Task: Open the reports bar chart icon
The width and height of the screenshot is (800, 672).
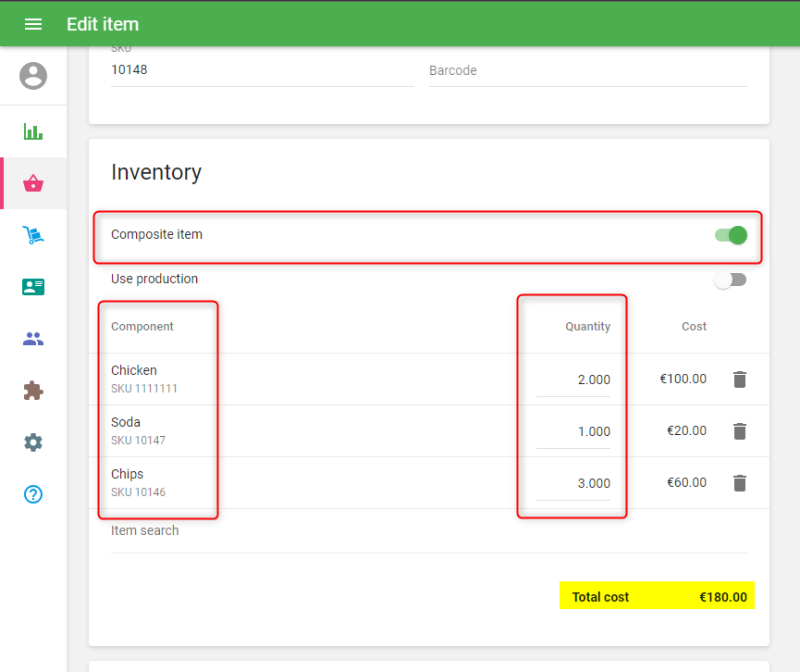Action: (33, 132)
